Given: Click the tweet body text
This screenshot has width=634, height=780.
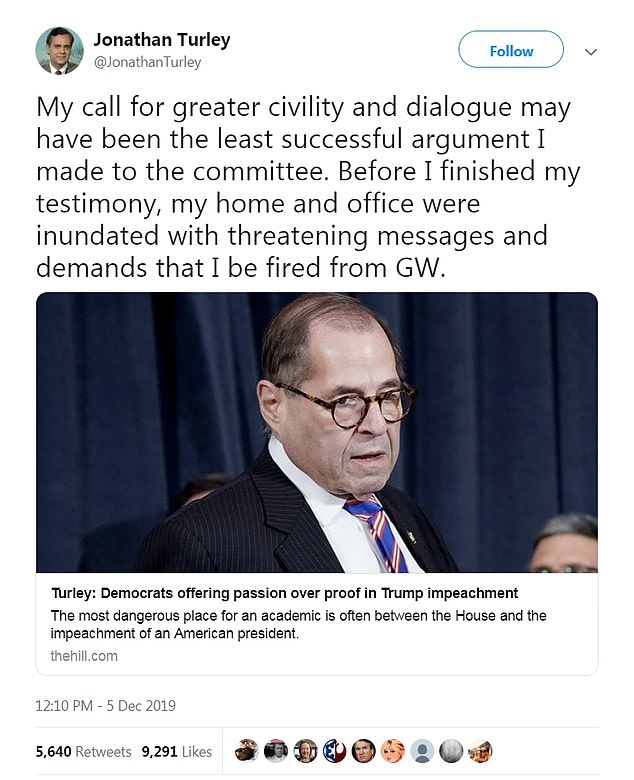Looking at the screenshot, I should [x=310, y=187].
